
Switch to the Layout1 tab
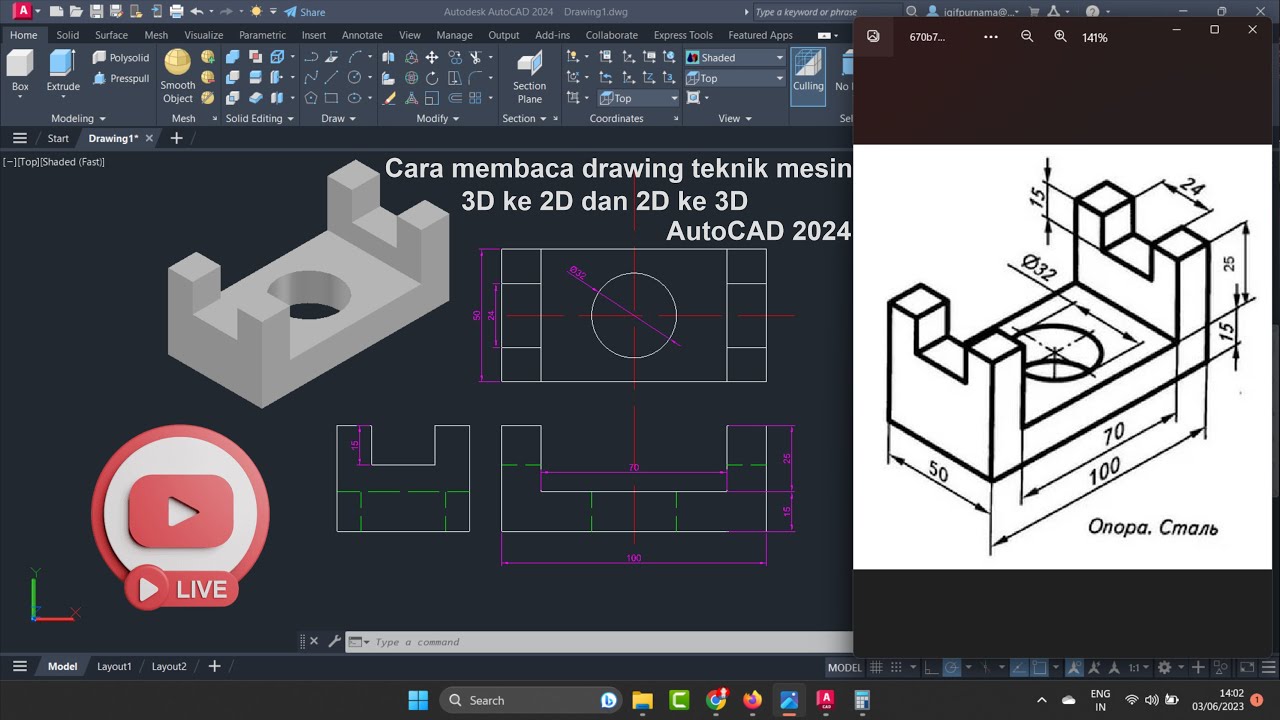(x=114, y=666)
